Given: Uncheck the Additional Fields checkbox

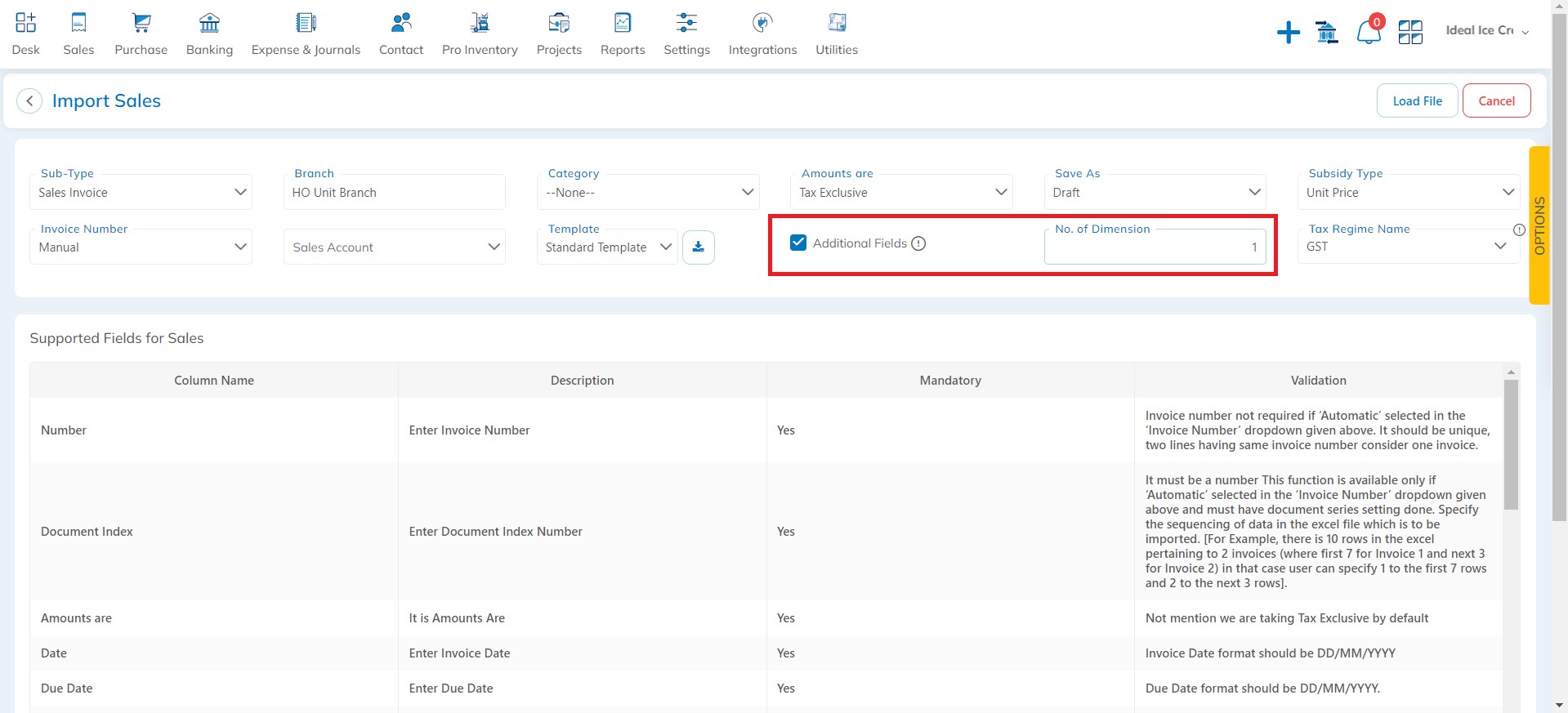Looking at the screenshot, I should pyautogui.click(x=798, y=243).
